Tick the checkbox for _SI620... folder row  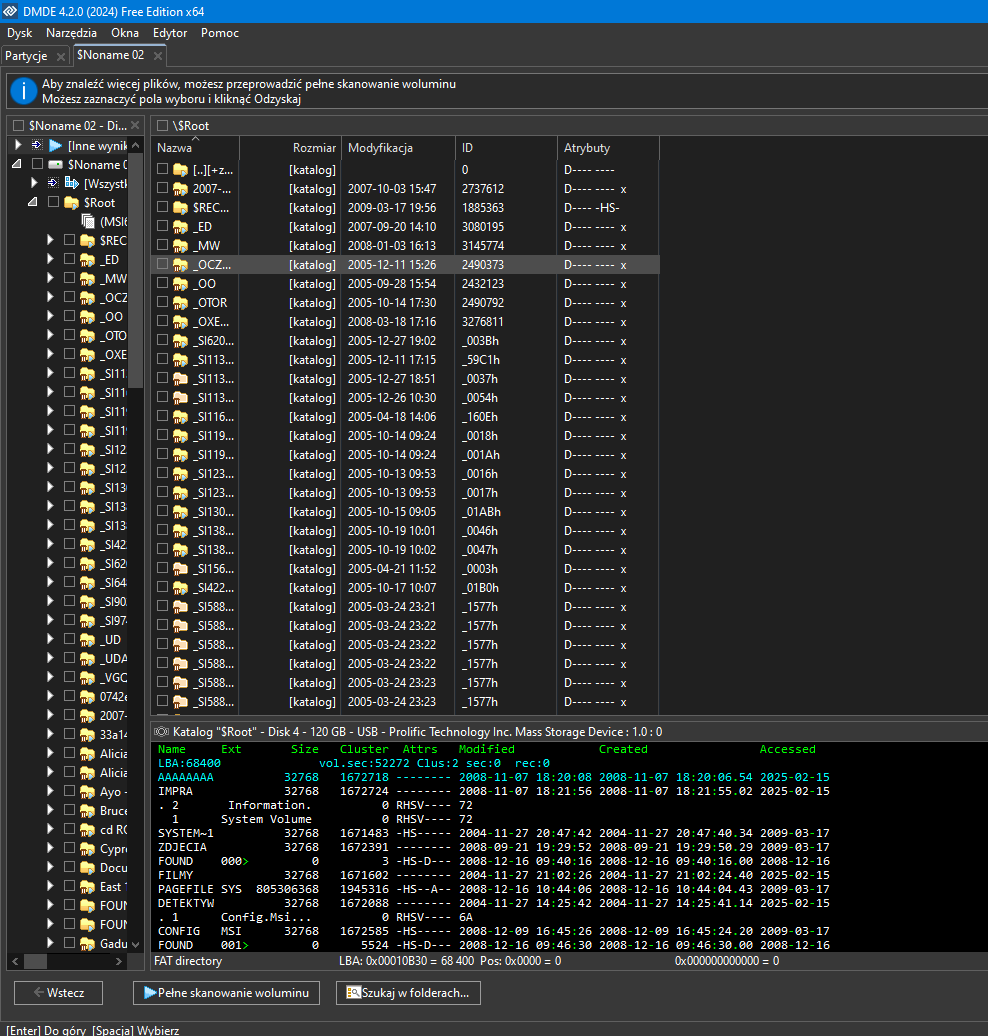[x=163, y=340]
